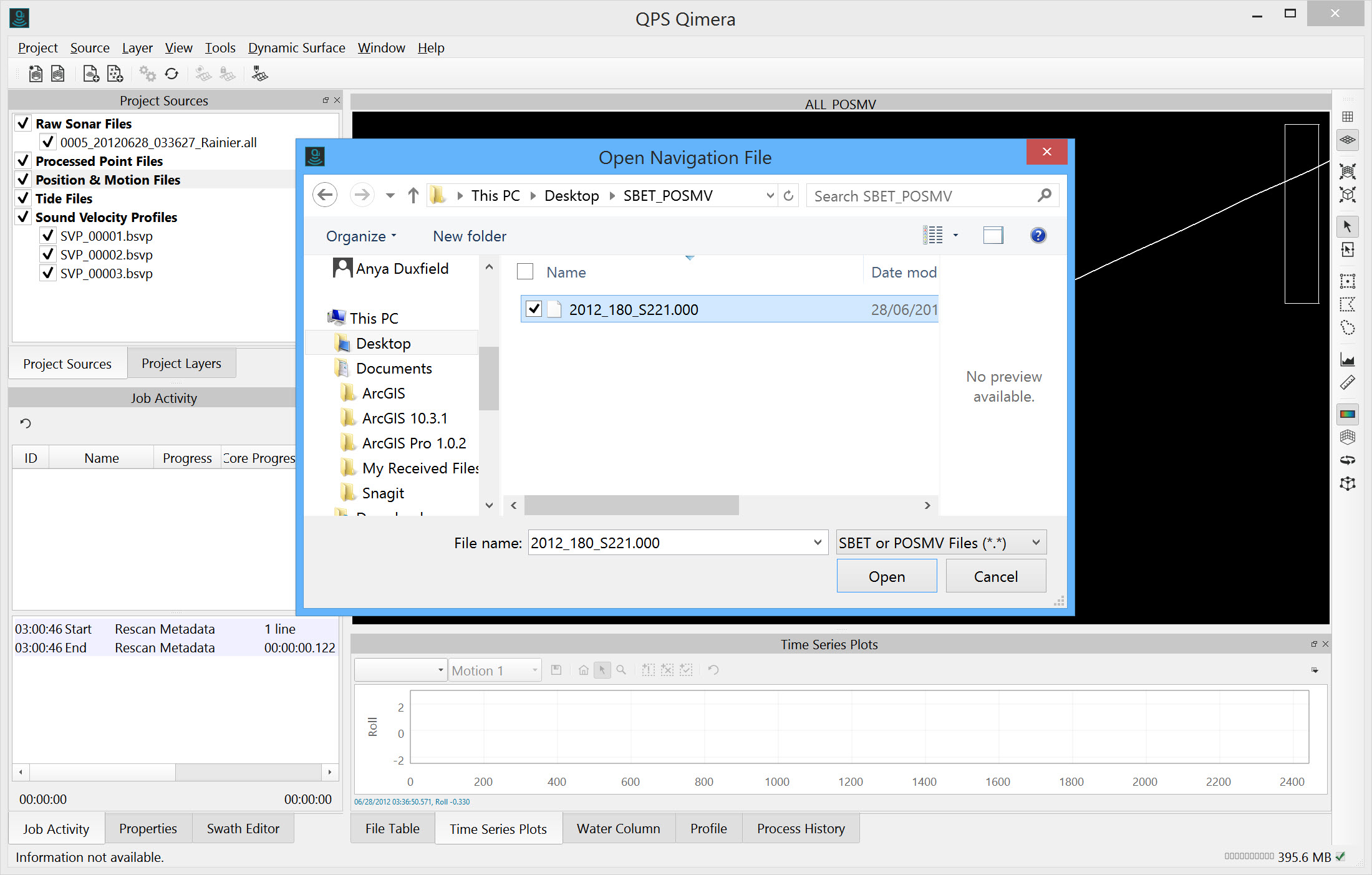Switch to the Water Column tab
The height and width of the screenshot is (875, 1372).
click(618, 828)
